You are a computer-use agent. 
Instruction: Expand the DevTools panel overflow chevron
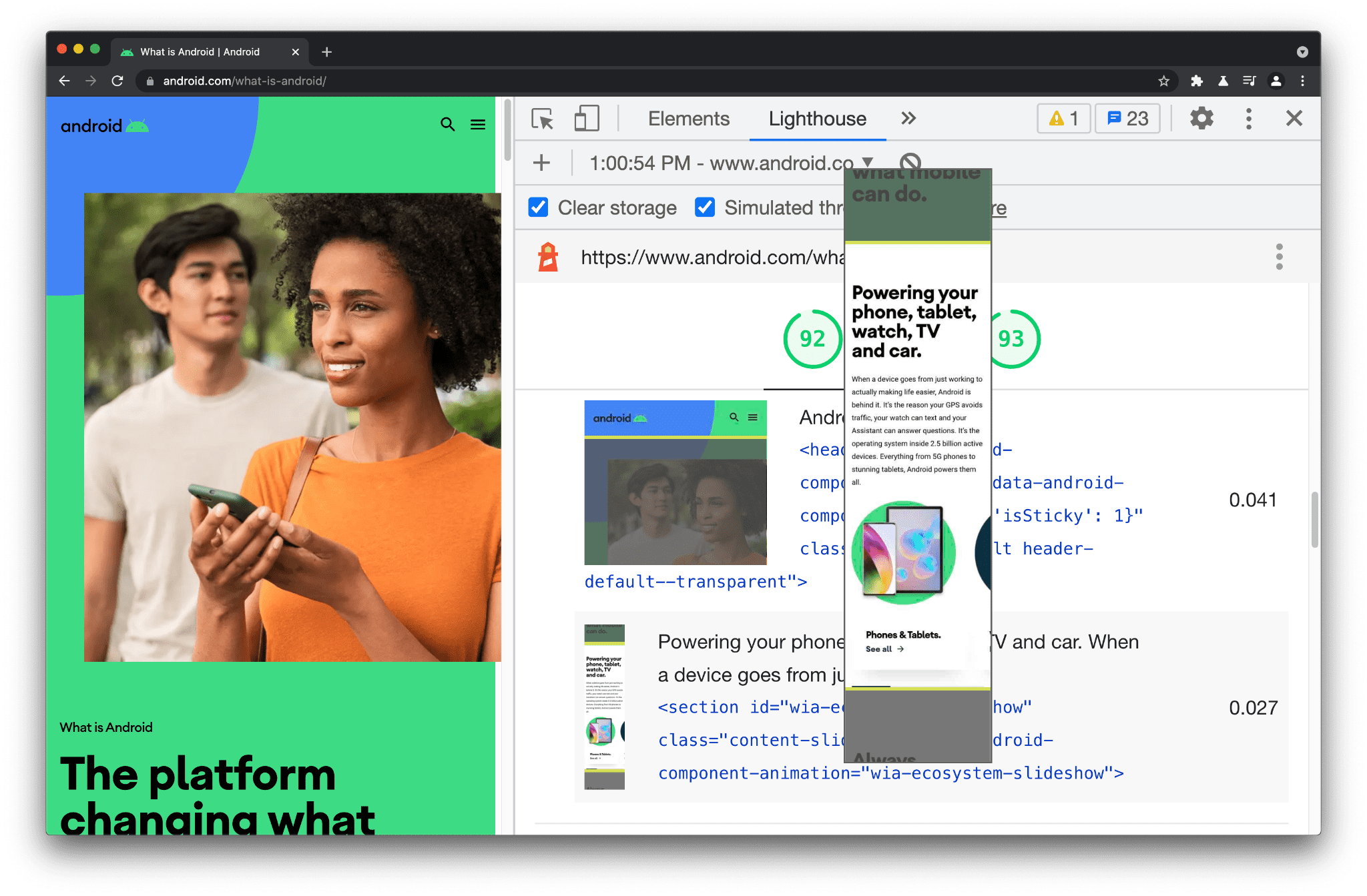907,118
